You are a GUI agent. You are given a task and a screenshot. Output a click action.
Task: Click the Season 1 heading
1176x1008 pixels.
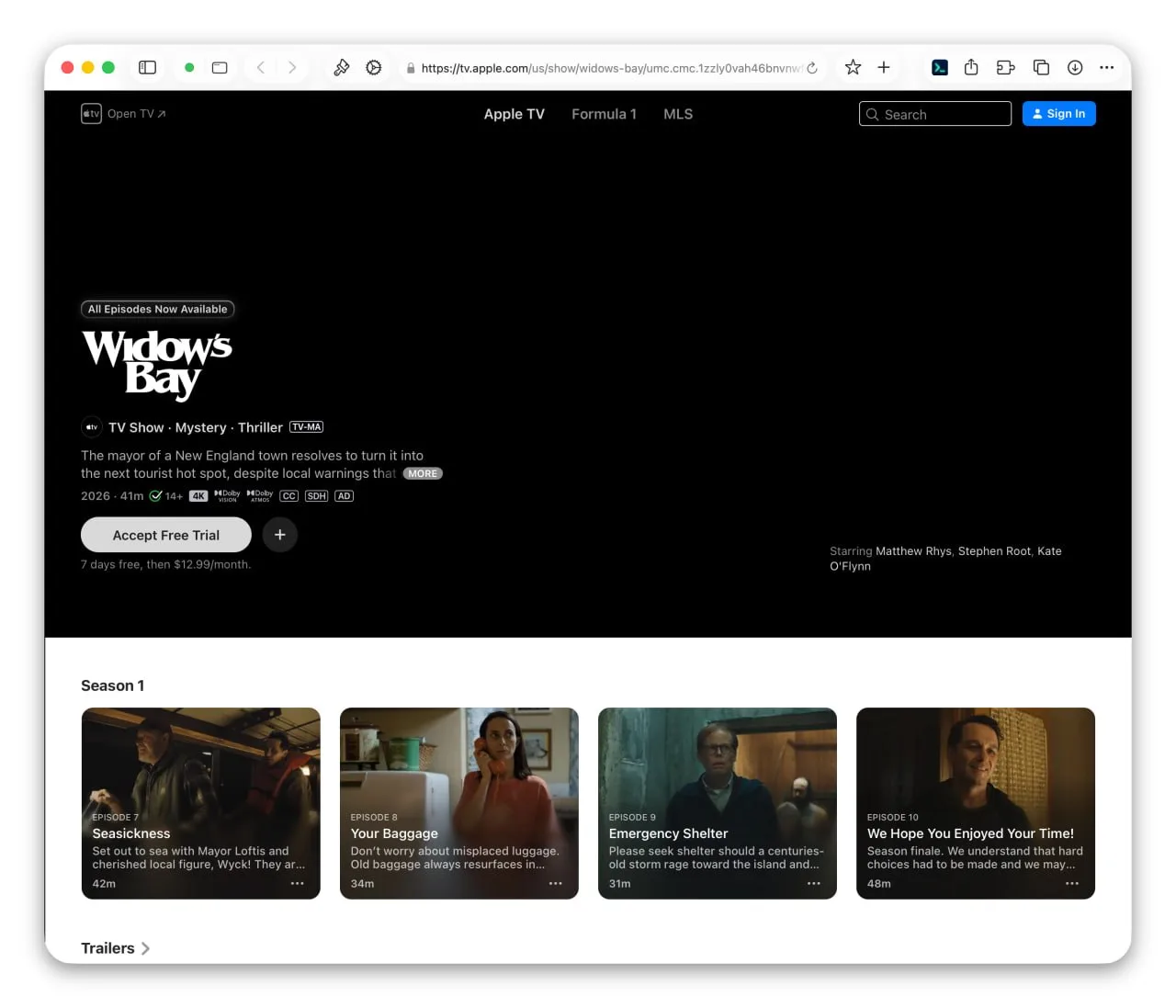112,685
